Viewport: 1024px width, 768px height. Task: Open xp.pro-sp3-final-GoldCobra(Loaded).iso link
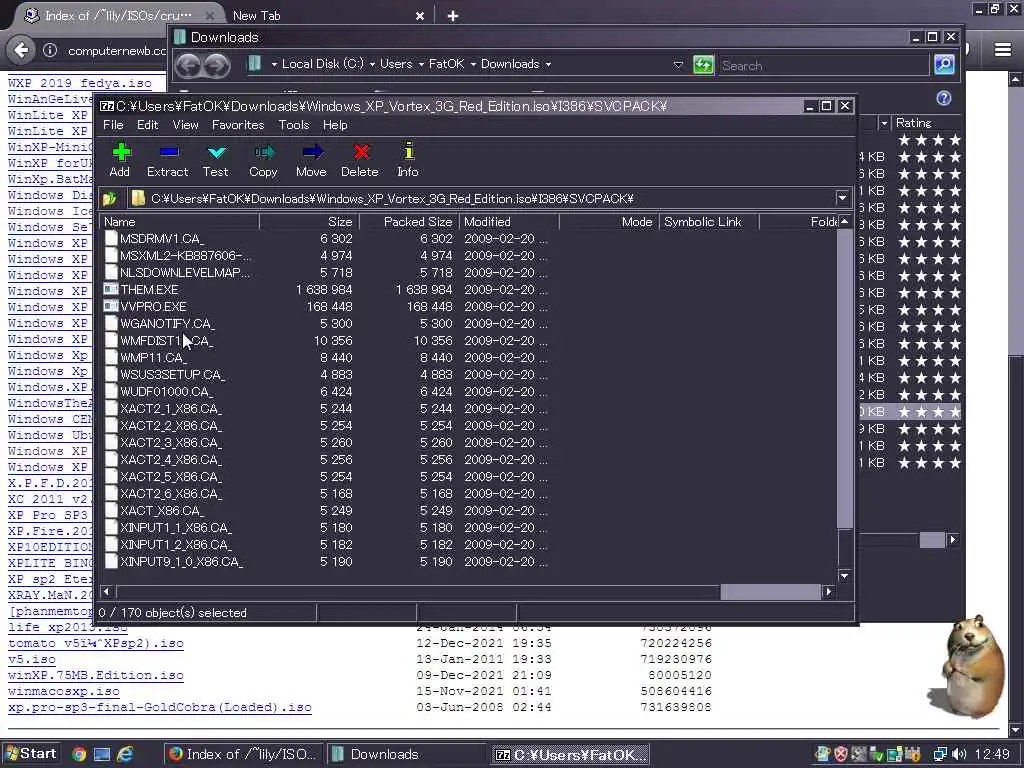click(x=159, y=707)
